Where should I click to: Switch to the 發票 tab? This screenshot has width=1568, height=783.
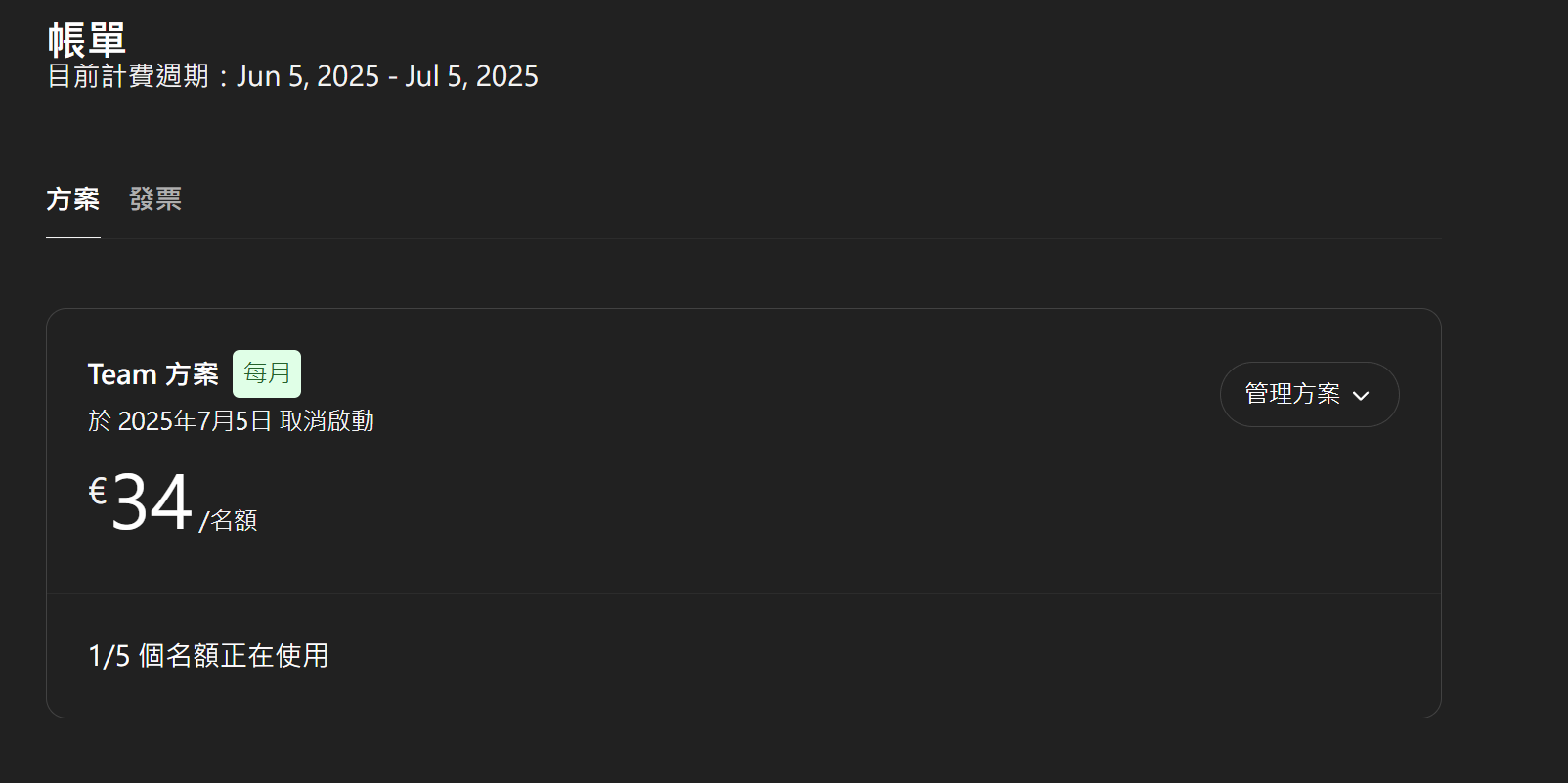[x=155, y=199]
